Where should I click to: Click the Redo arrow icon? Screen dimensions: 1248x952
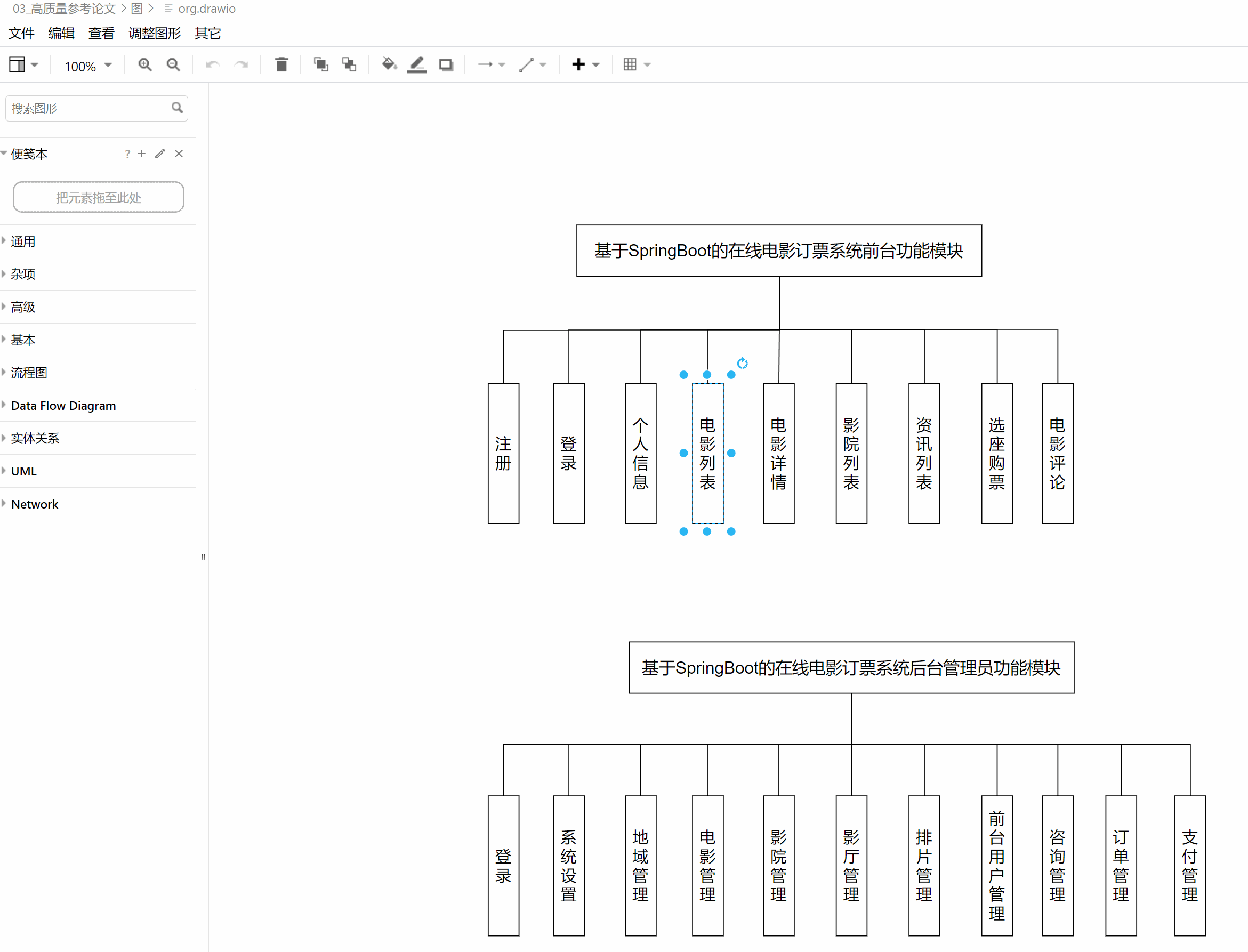(x=241, y=64)
